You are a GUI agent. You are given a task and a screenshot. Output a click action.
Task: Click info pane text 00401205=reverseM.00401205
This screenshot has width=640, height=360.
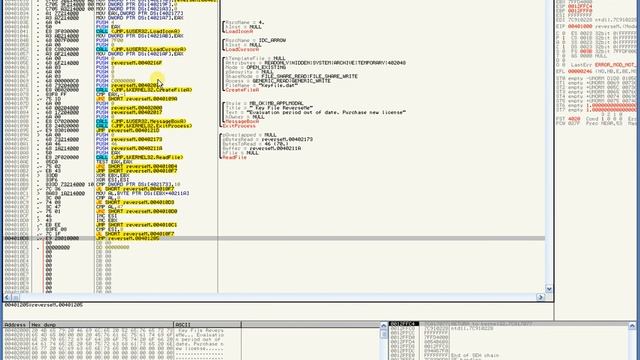pyautogui.click(x=44, y=305)
